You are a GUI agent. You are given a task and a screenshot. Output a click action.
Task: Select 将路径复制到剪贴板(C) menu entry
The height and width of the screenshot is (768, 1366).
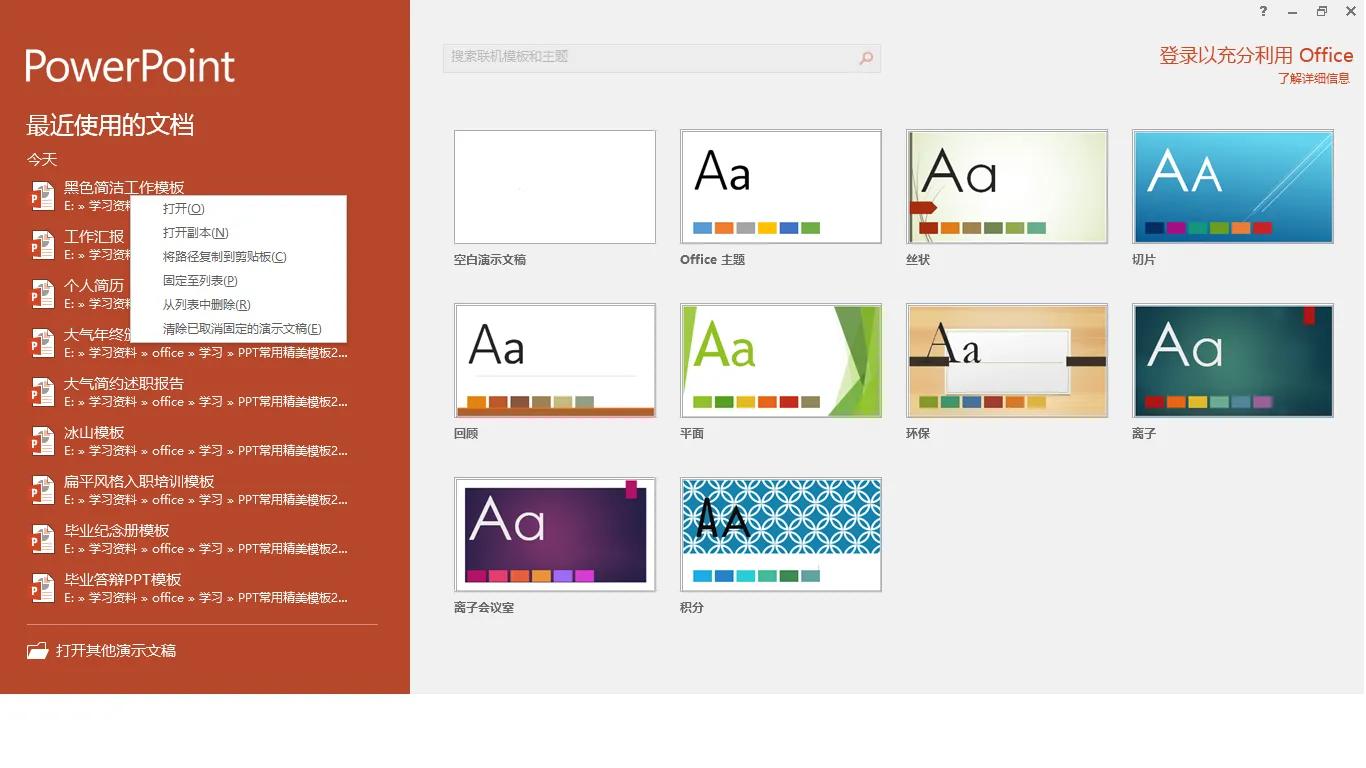(239, 257)
